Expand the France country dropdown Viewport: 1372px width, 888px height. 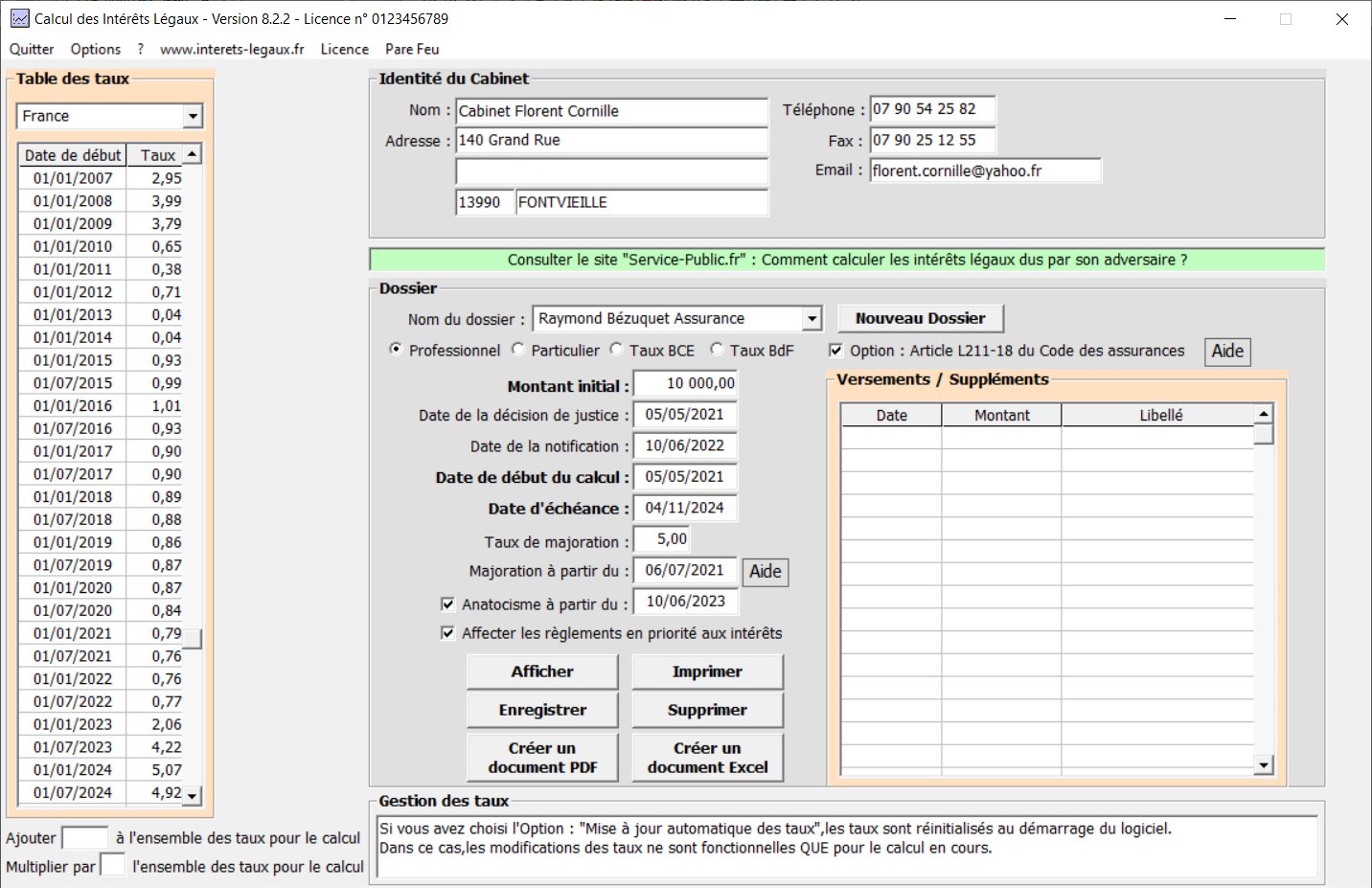click(x=193, y=116)
